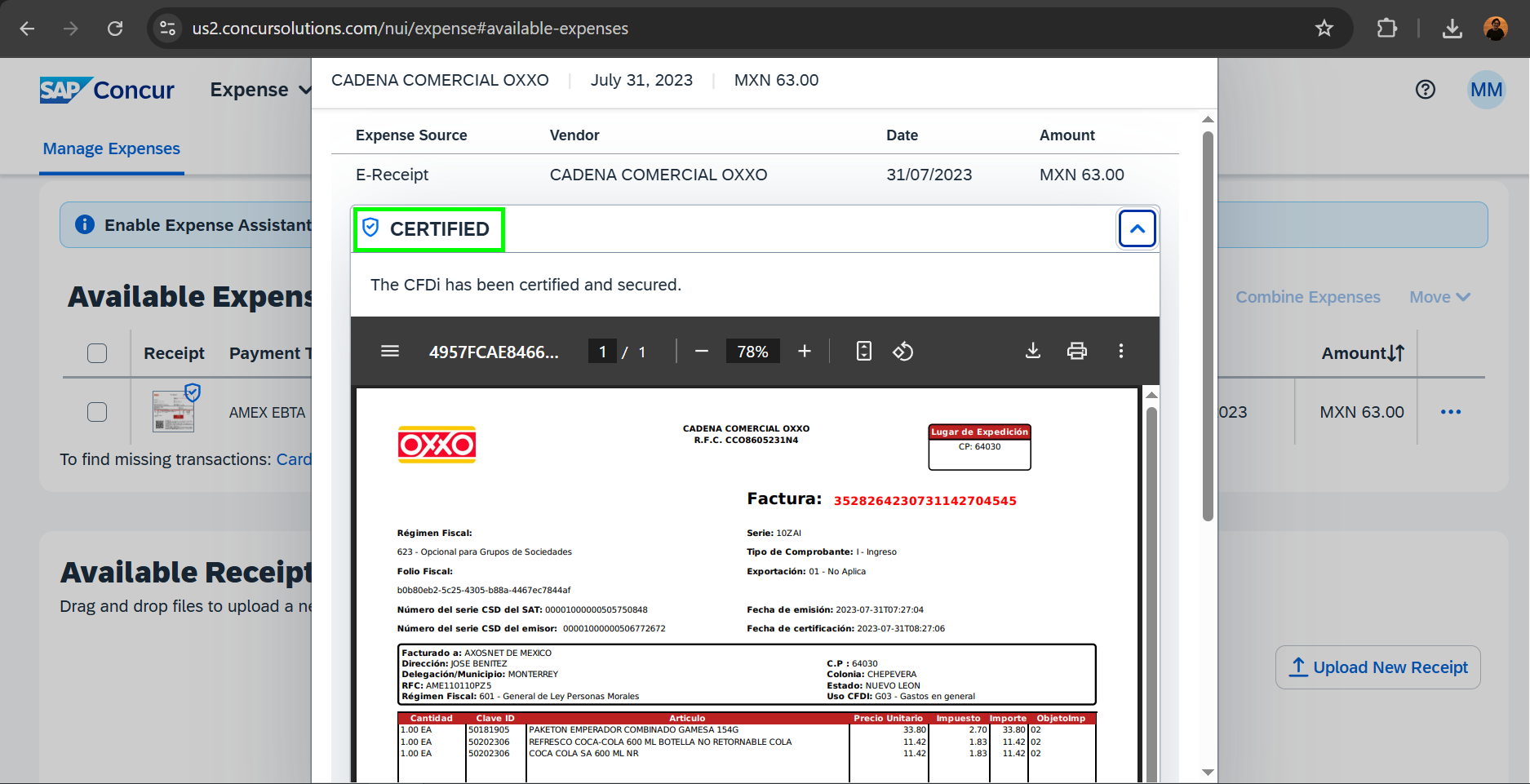Click the Vendor column header in dialog

(574, 135)
